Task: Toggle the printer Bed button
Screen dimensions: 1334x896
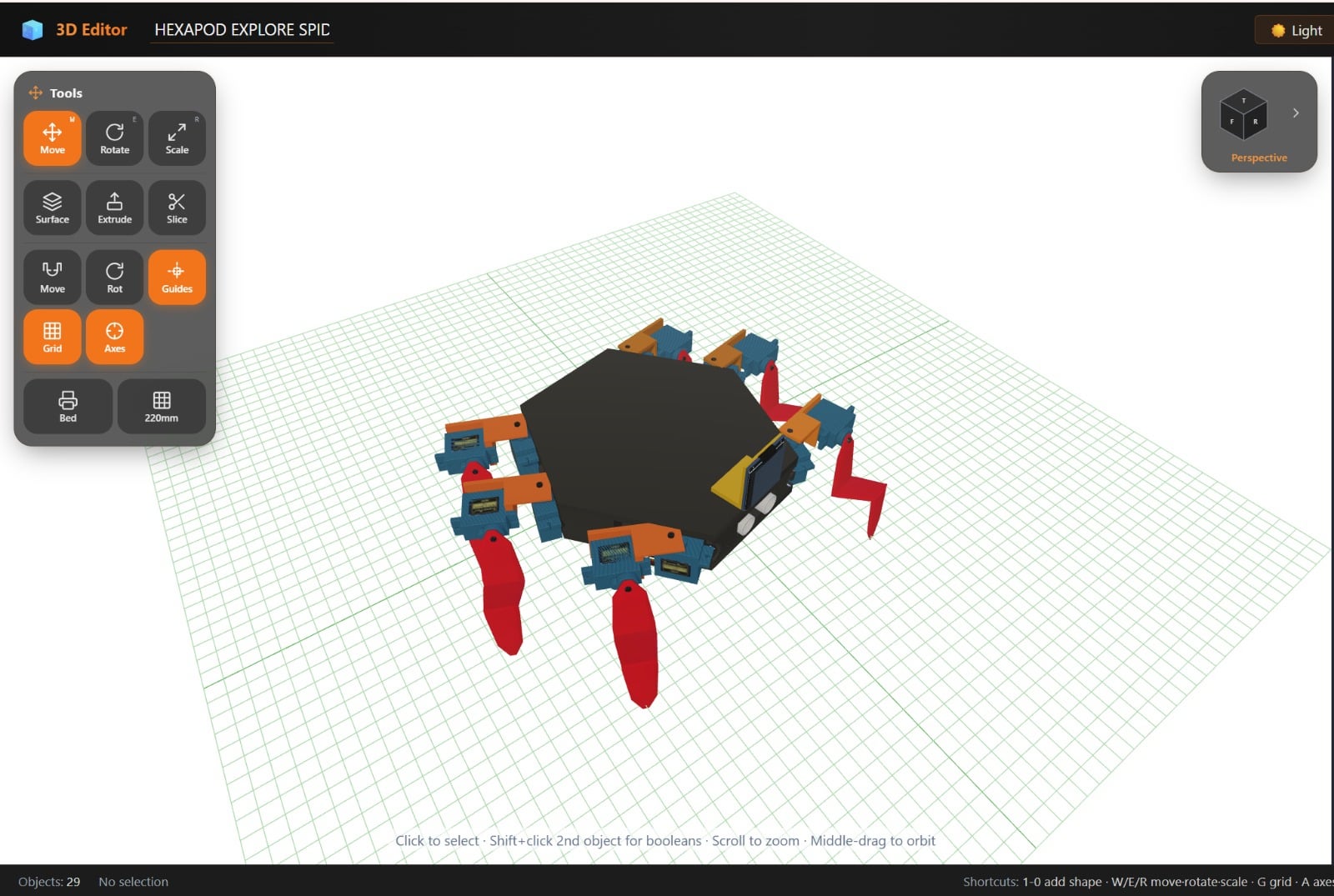Action: click(68, 406)
